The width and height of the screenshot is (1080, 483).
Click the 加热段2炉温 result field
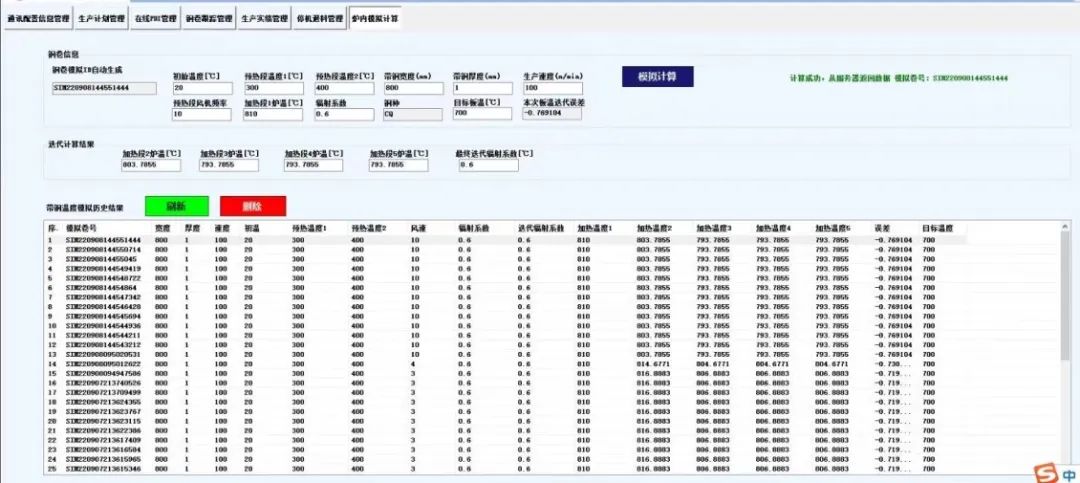click(151, 165)
